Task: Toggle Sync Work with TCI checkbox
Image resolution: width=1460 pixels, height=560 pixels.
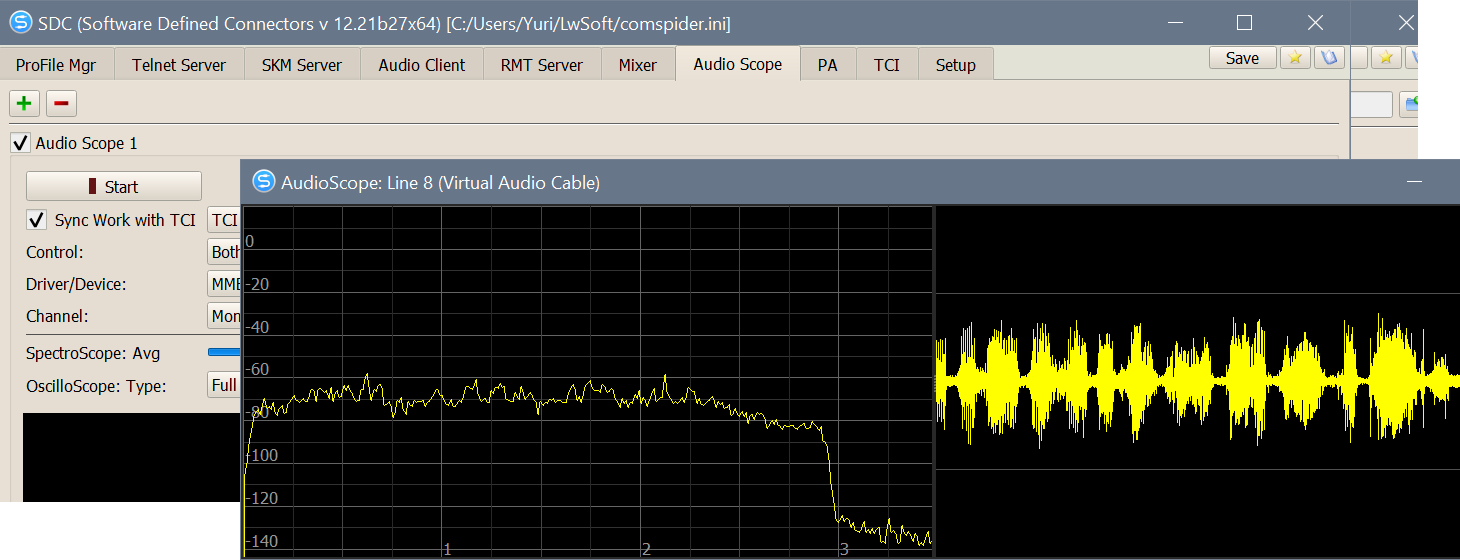Action: pyautogui.click(x=37, y=220)
